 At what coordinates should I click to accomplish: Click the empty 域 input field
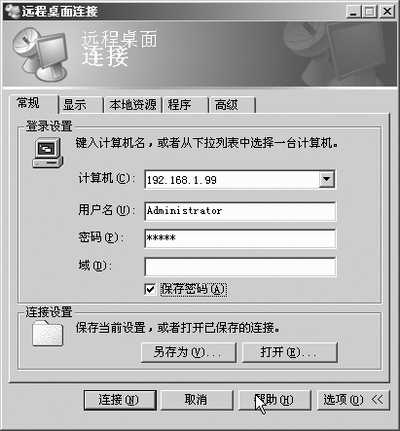click(240, 266)
